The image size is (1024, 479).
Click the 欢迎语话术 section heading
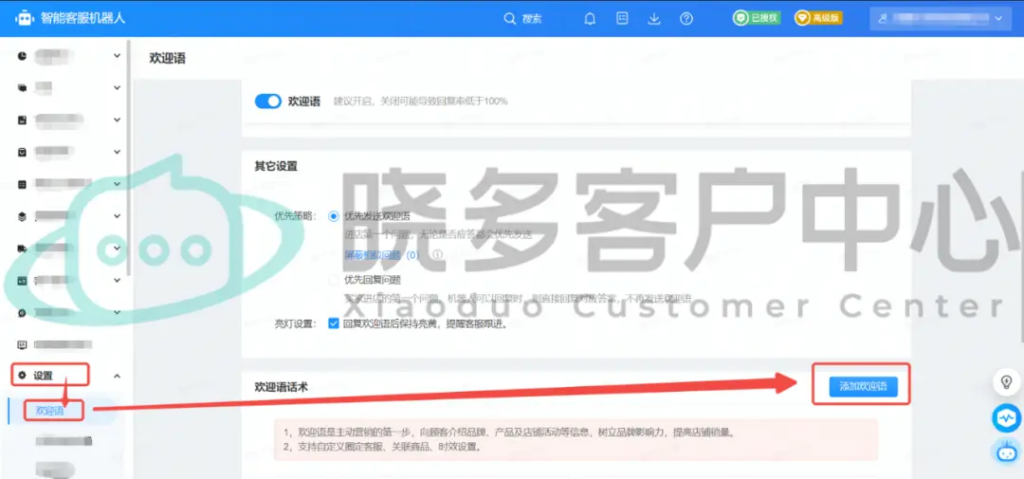281,387
